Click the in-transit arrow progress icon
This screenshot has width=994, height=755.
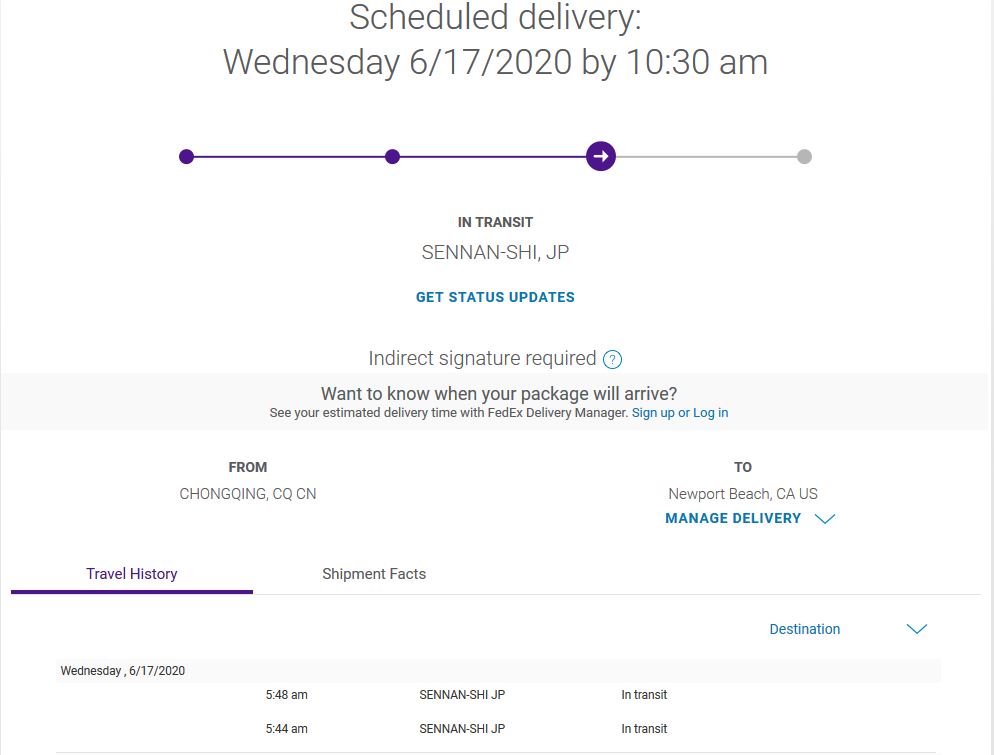(600, 156)
